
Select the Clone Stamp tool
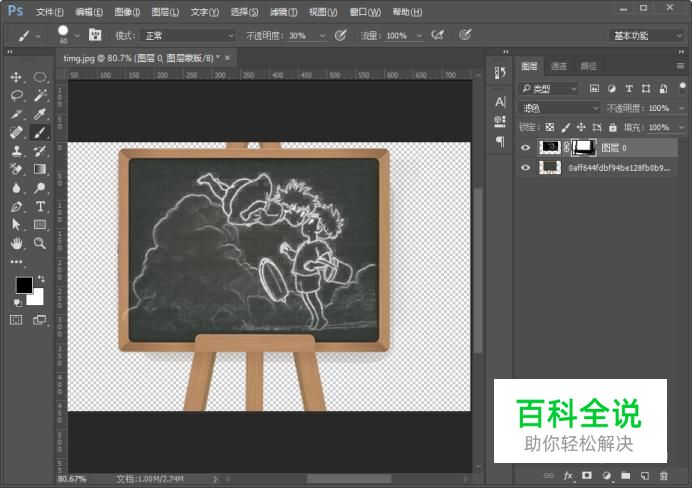(x=16, y=151)
